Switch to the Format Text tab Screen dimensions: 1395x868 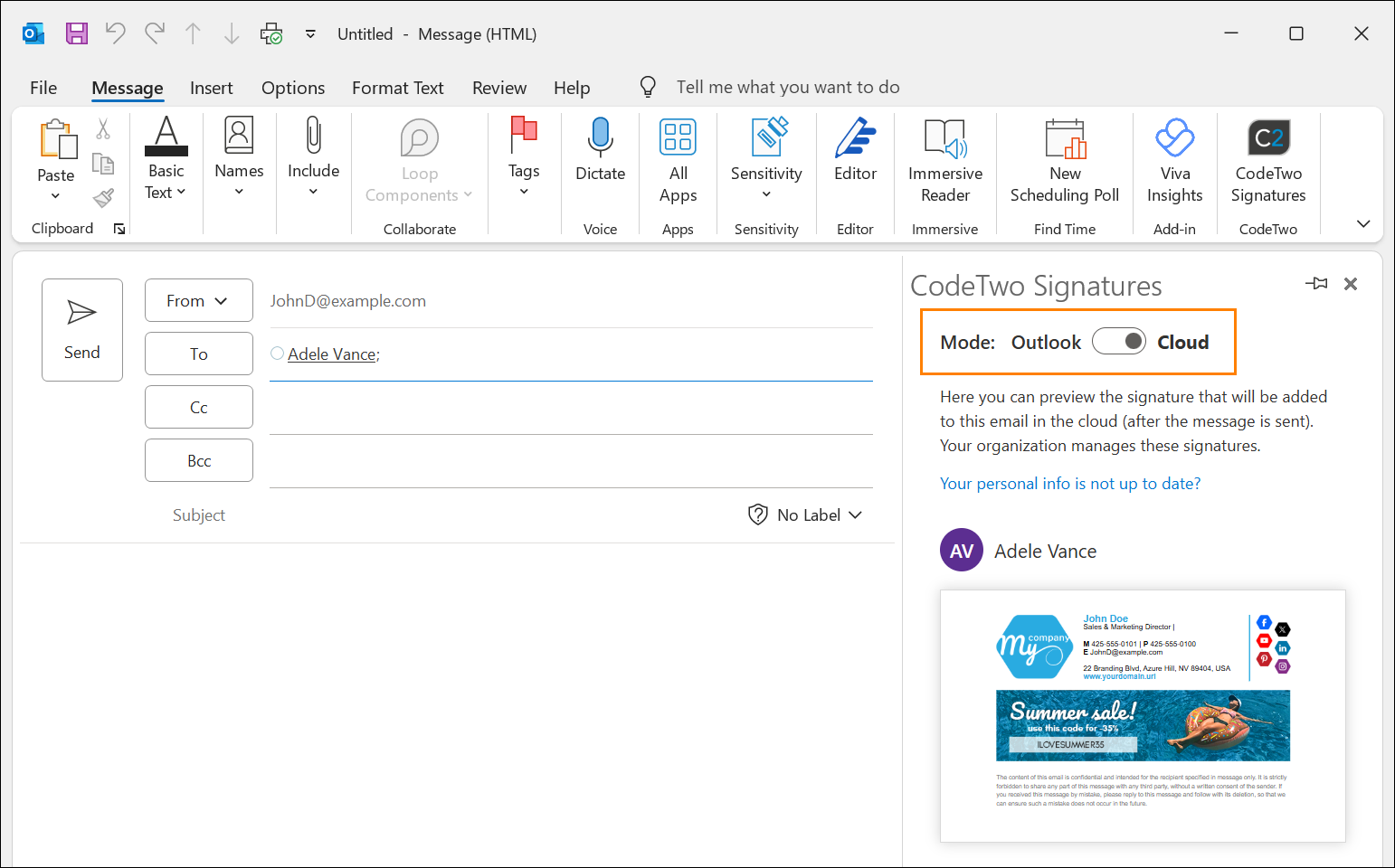coord(398,88)
